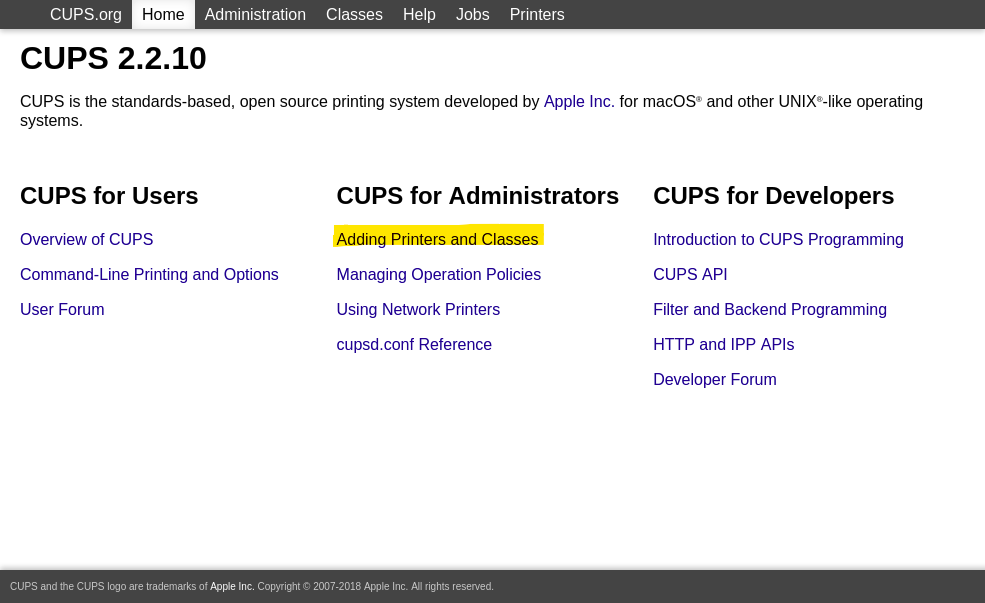Go to the Administration tab
The height and width of the screenshot is (603, 985).
[x=255, y=15]
